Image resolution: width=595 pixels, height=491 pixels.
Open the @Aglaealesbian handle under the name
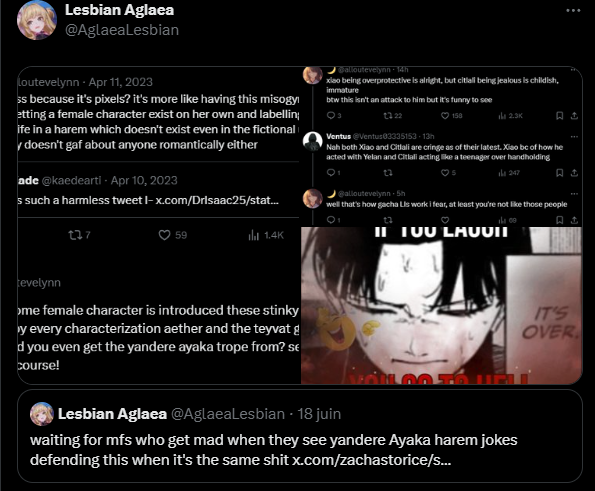click(122, 30)
